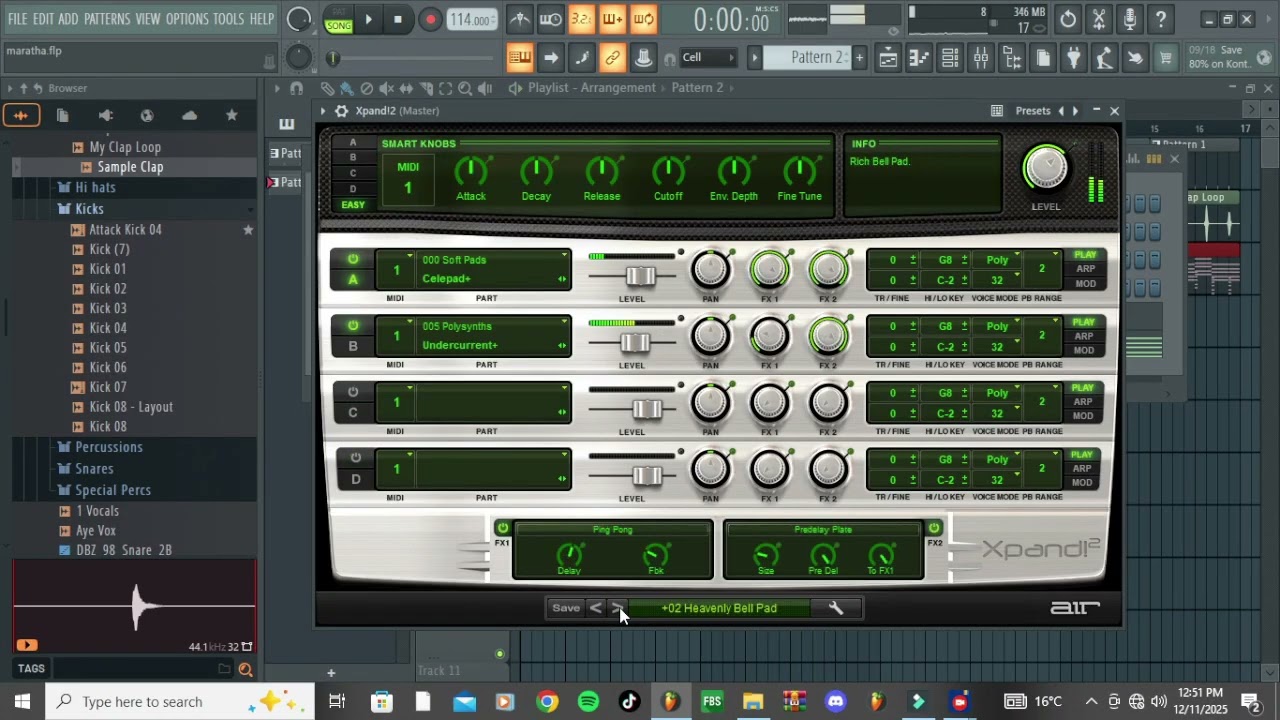Open the Piano roll view icon
Screen dimensions: 1280x720
[x=919, y=58]
